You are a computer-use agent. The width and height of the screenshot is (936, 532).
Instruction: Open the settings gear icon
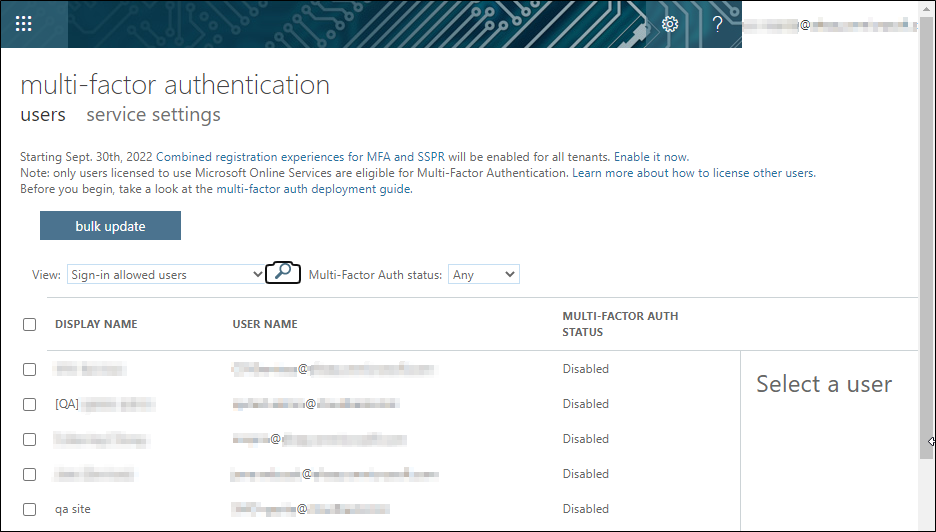click(670, 24)
